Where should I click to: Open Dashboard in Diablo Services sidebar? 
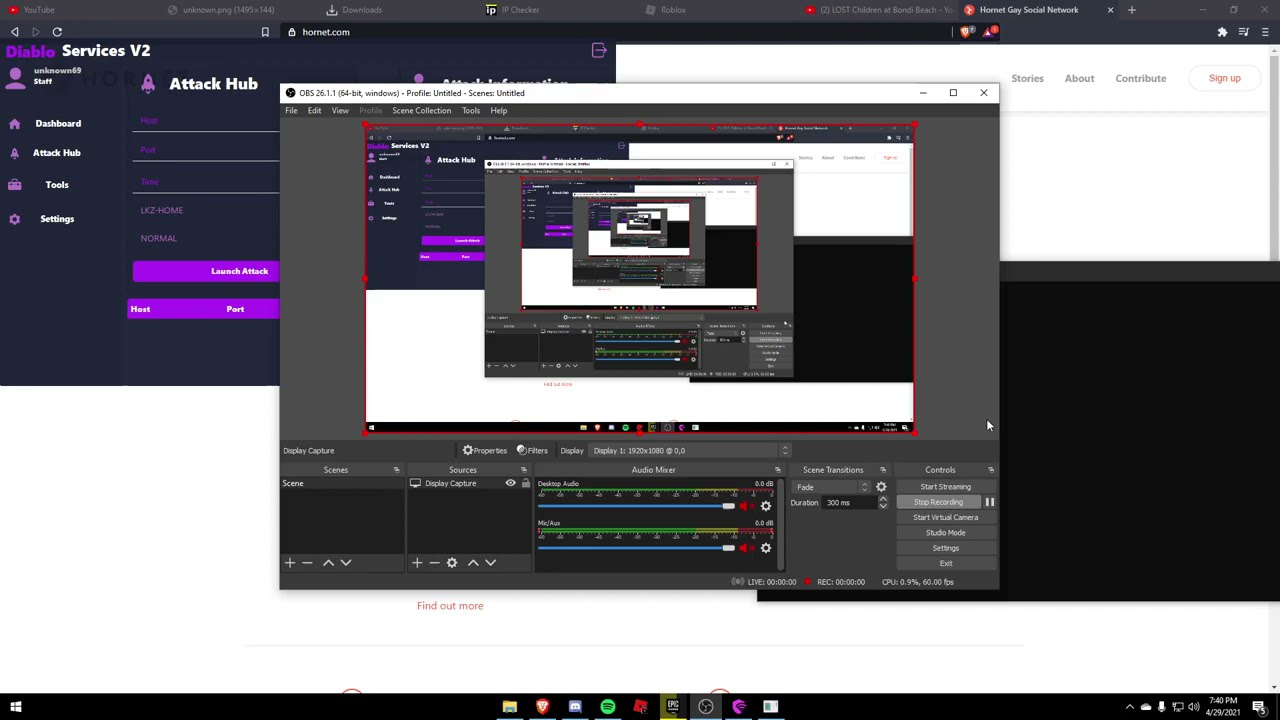click(x=58, y=123)
